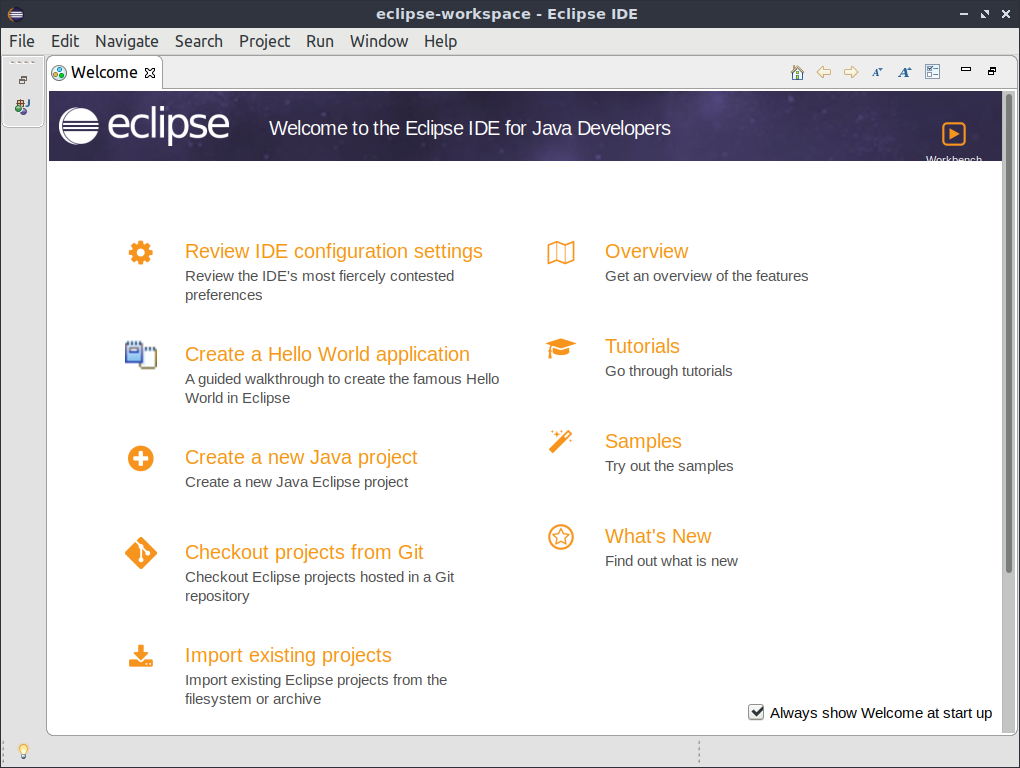This screenshot has height=768, width=1020.
Task: Close the Welcome tab
Action: coord(150,73)
